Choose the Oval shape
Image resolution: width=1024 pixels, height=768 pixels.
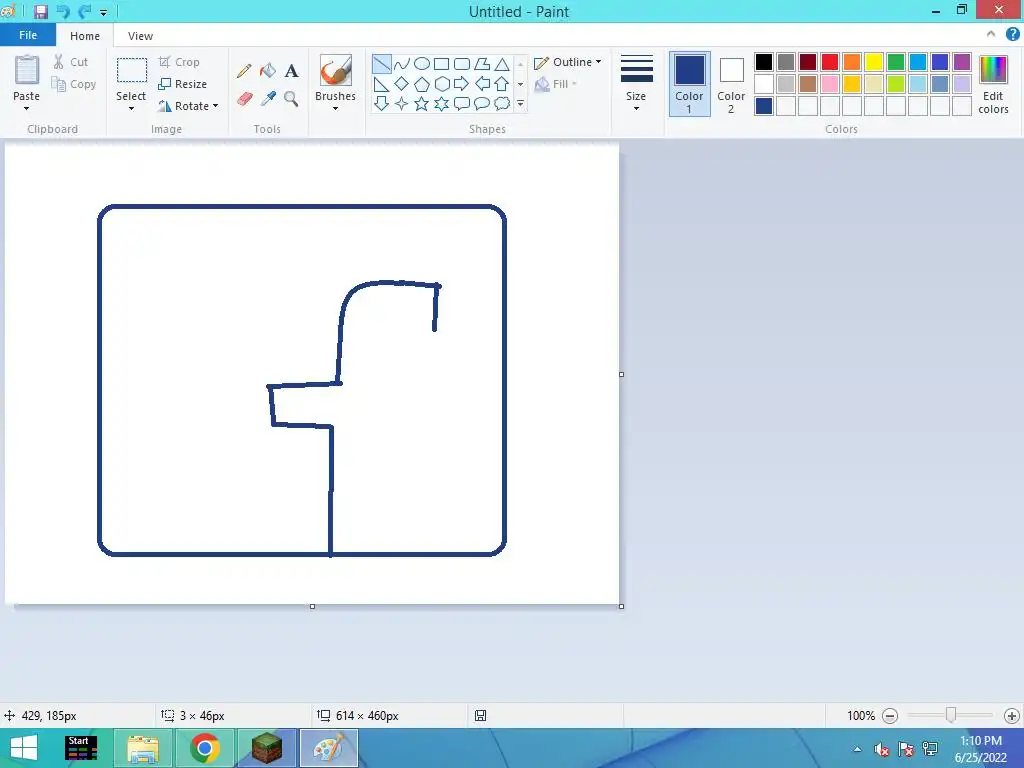[422, 64]
